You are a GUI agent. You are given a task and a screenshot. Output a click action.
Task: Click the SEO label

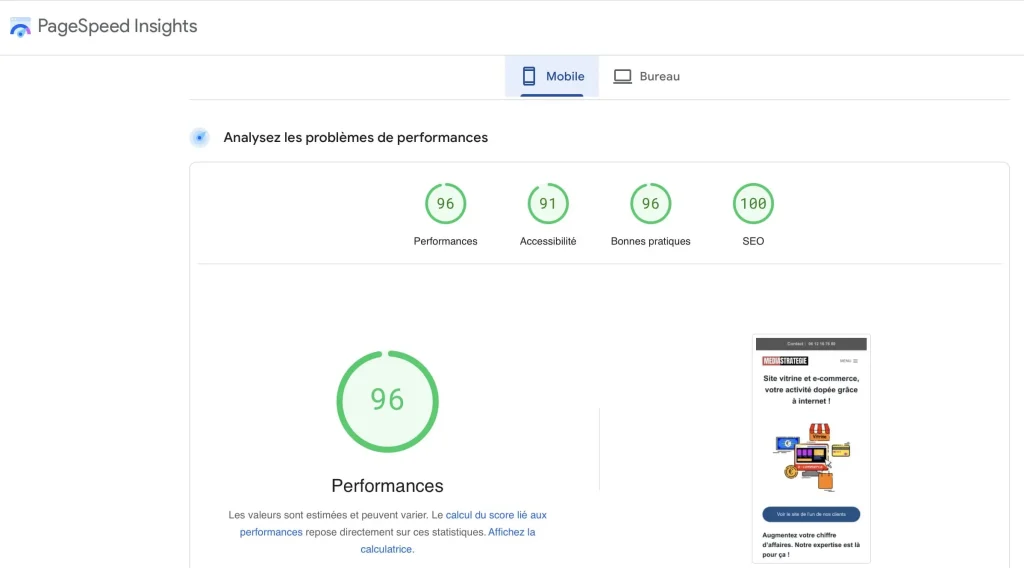click(753, 241)
